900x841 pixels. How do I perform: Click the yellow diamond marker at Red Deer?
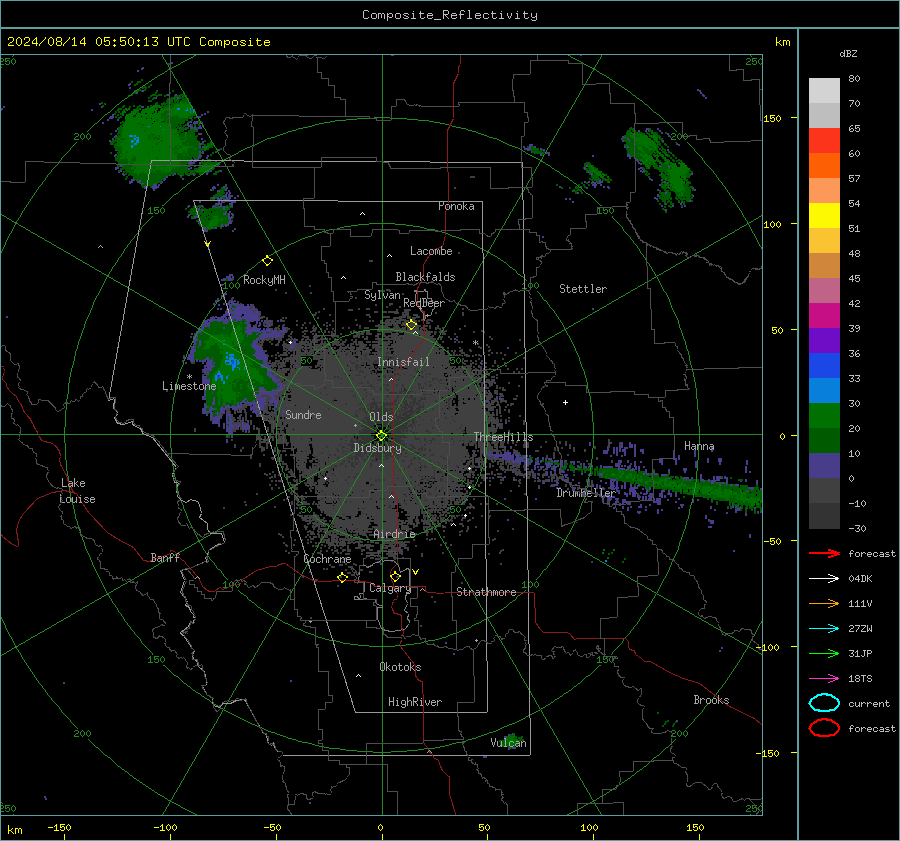coord(412,325)
